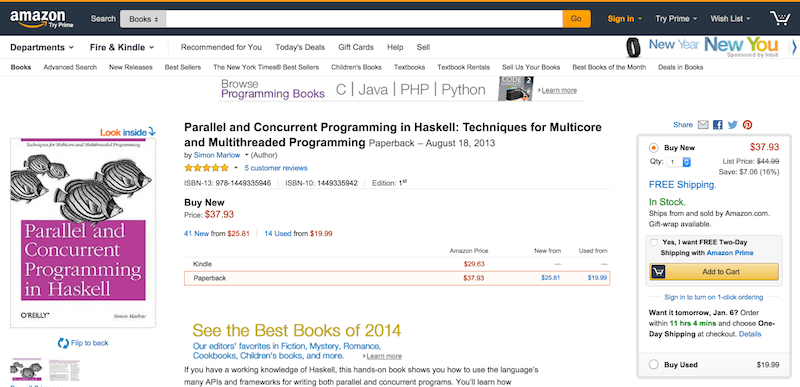Click the Amazon logo
Image resolution: width=800 pixels, height=387 pixels.
(x=41, y=19)
